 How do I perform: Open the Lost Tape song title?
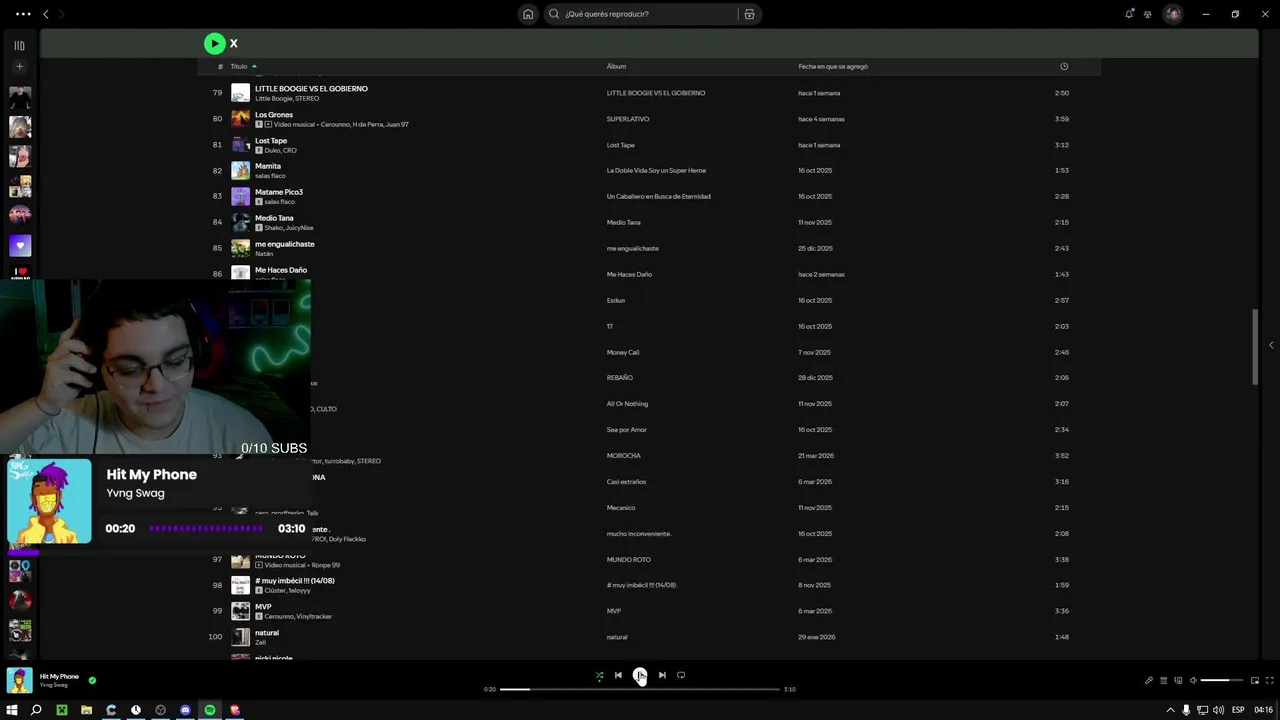tap(271, 141)
